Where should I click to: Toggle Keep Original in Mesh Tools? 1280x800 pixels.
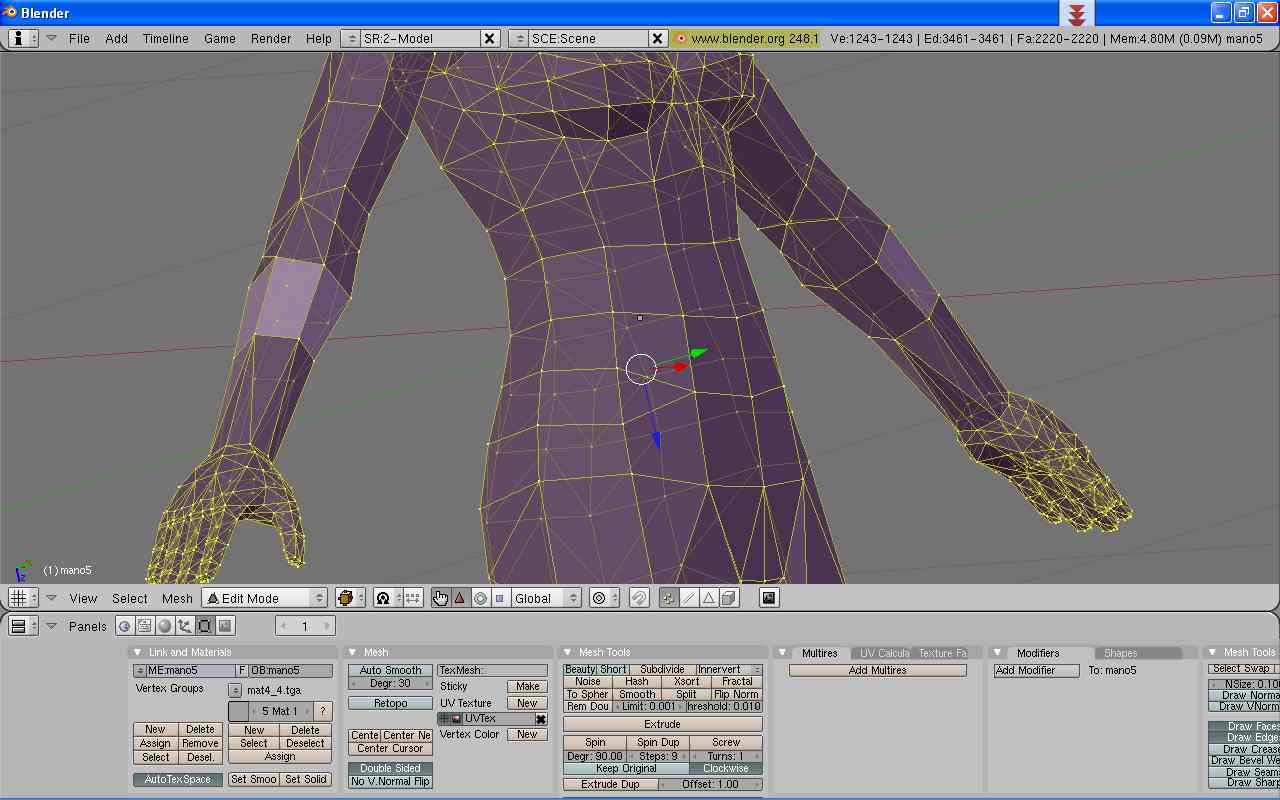click(x=626, y=769)
